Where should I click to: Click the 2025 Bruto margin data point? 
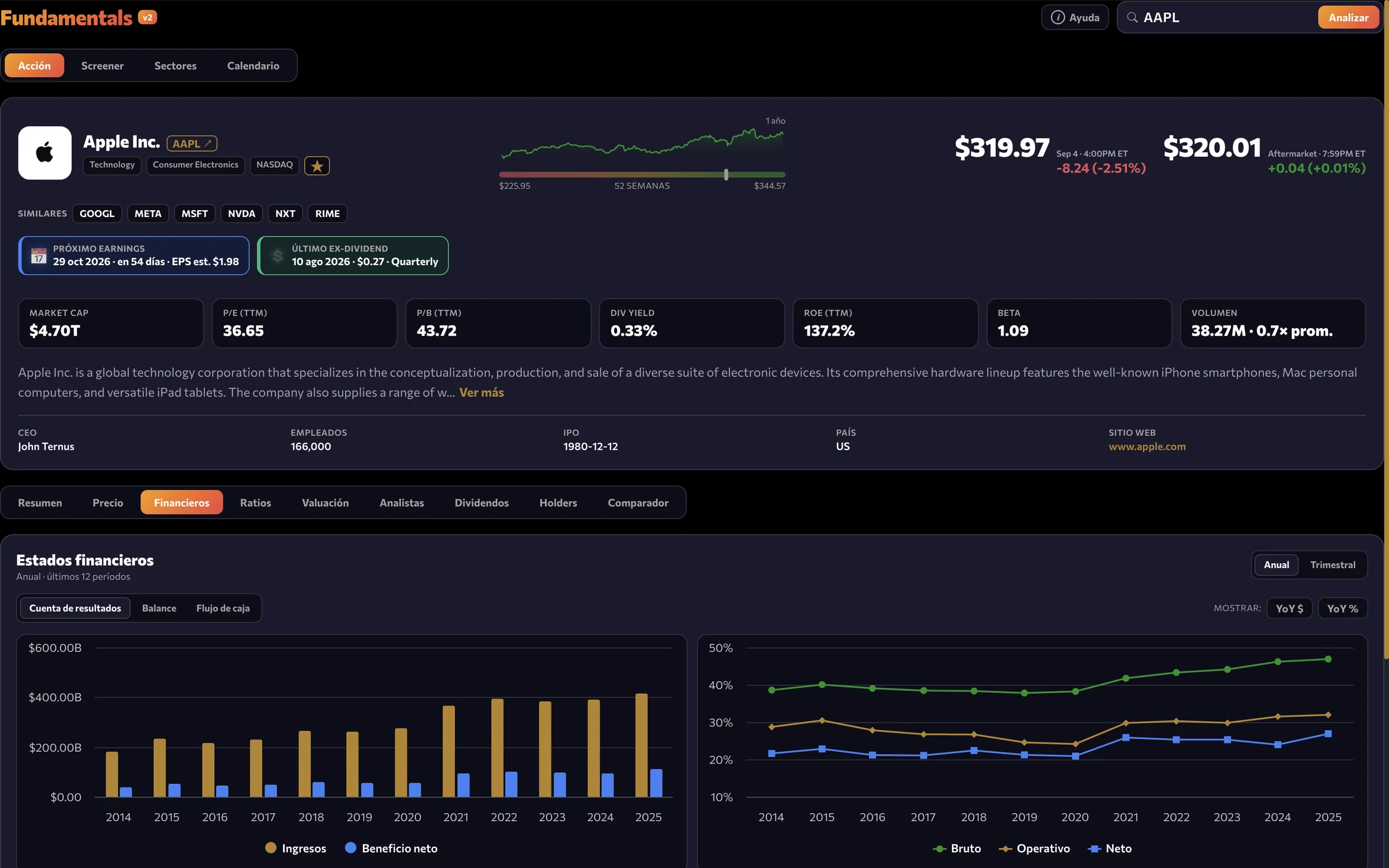1328,659
